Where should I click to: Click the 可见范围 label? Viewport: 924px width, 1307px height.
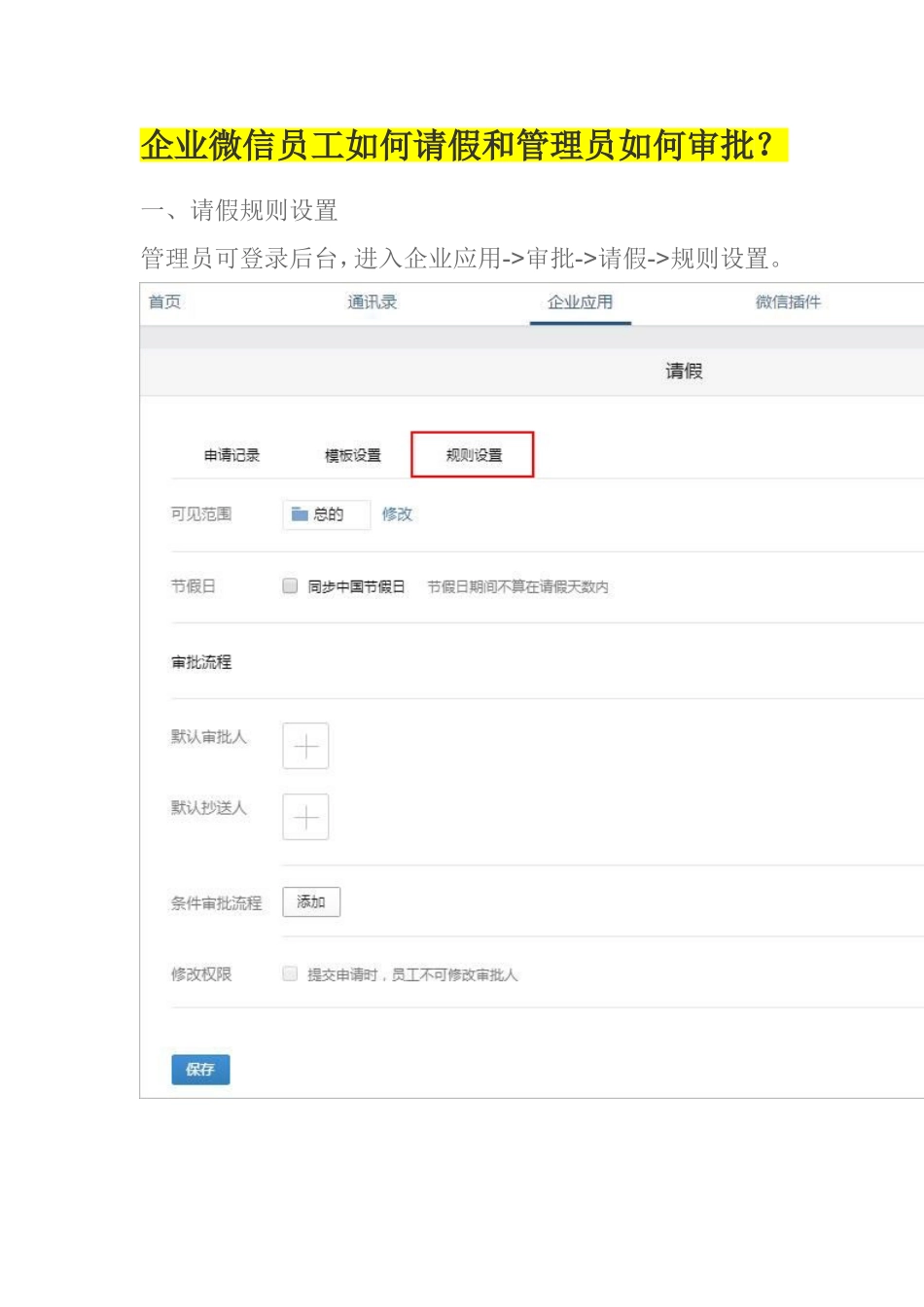pyautogui.click(x=201, y=514)
